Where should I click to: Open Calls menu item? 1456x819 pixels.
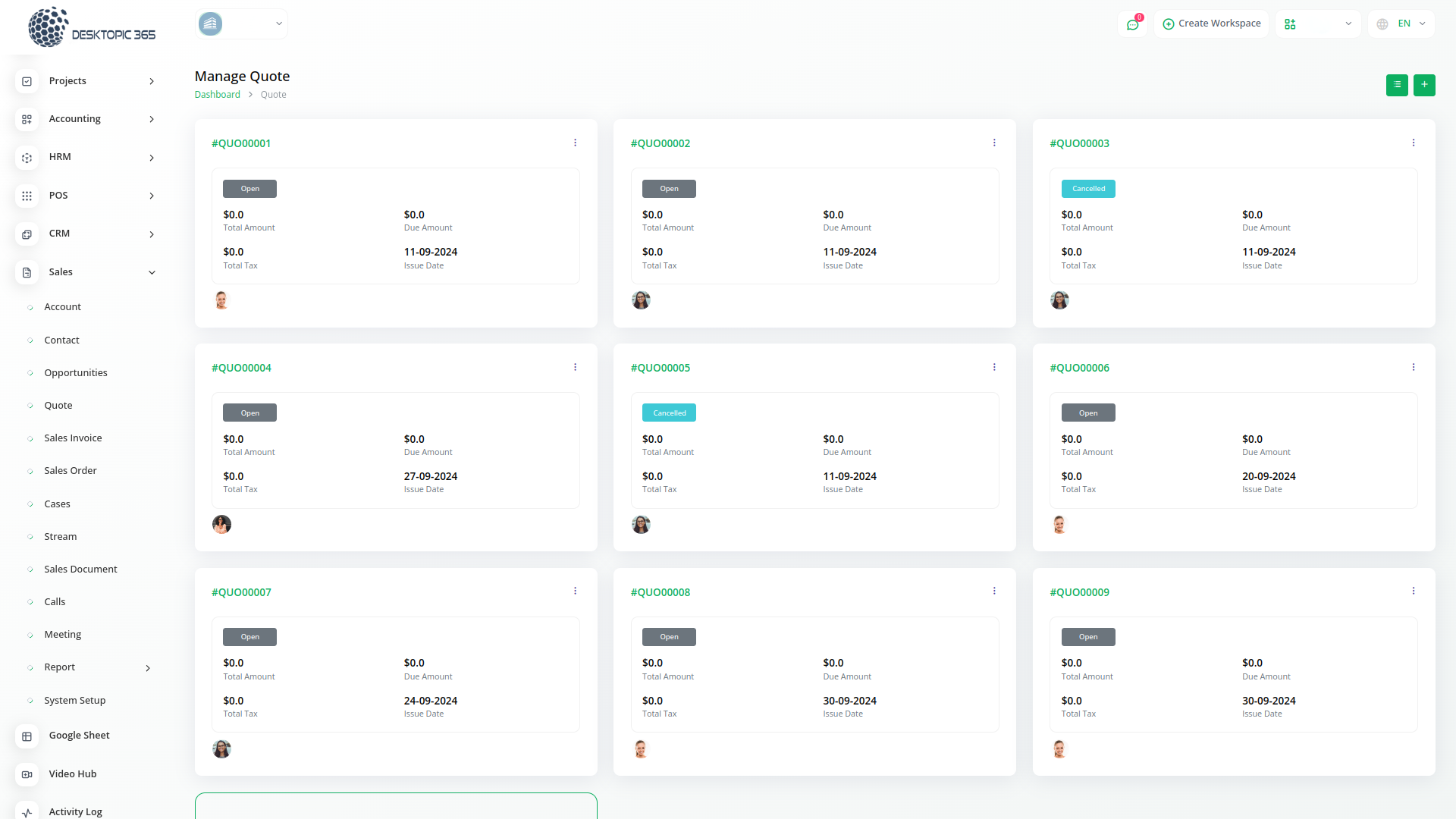click(55, 602)
